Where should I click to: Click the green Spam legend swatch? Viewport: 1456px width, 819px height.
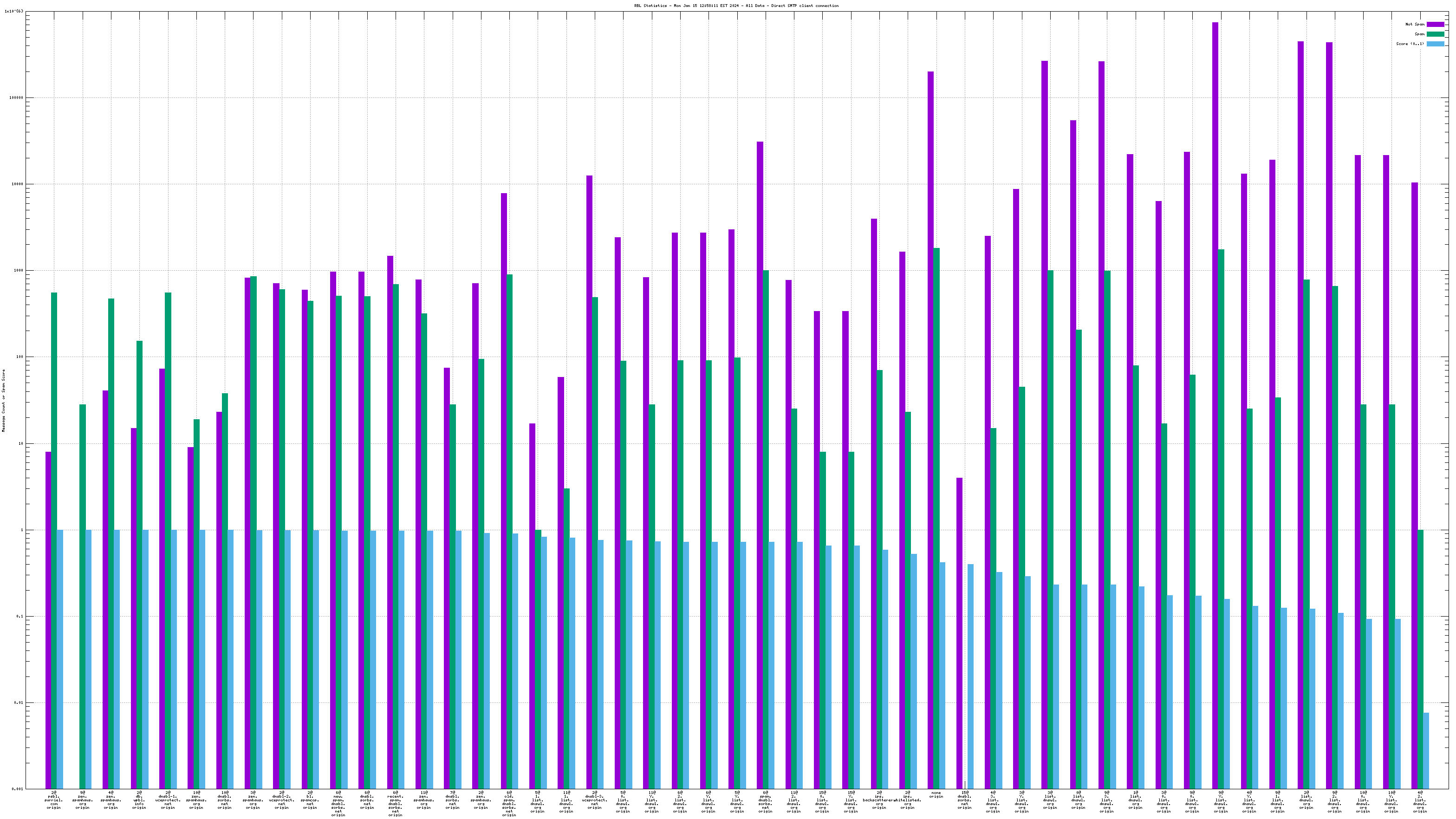(x=1435, y=34)
